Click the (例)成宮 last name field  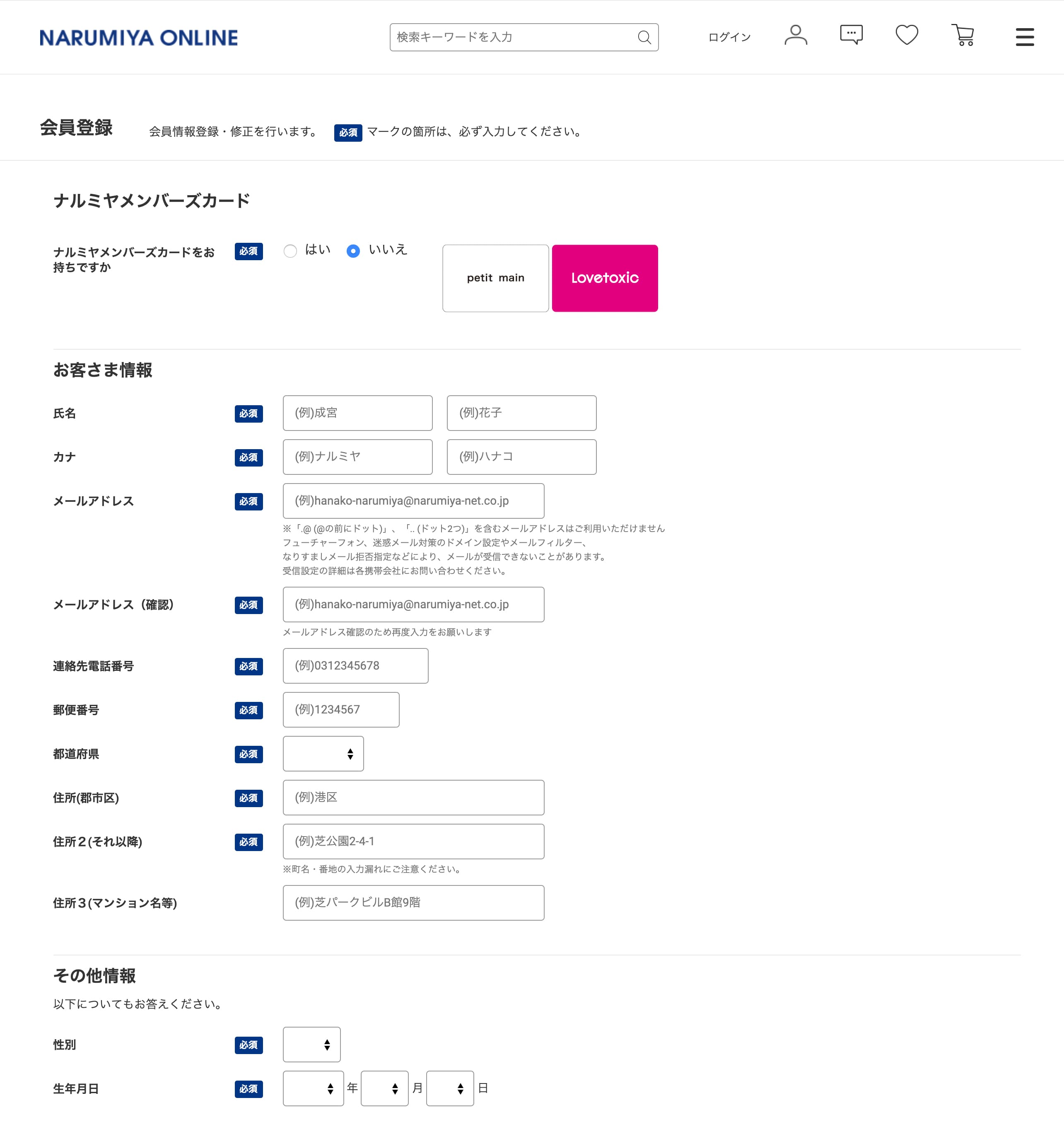(357, 413)
